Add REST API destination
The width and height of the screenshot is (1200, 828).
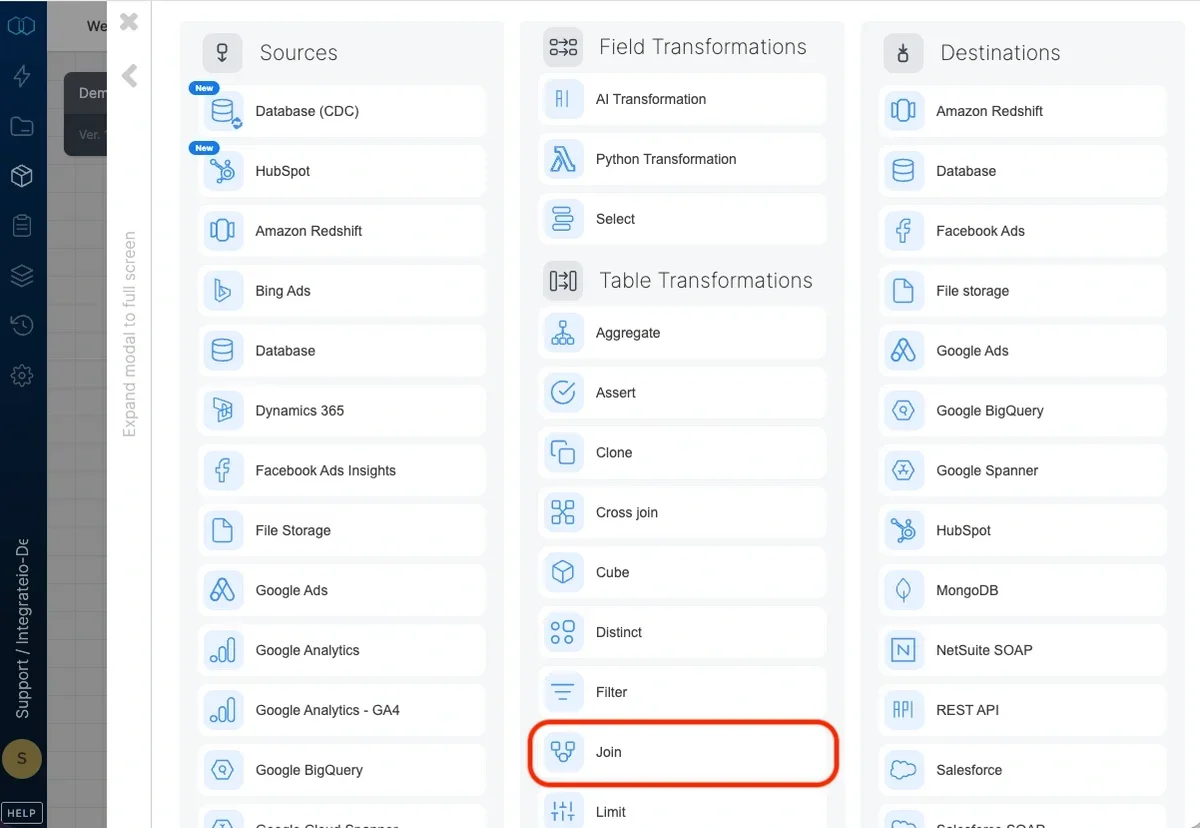point(1023,711)
